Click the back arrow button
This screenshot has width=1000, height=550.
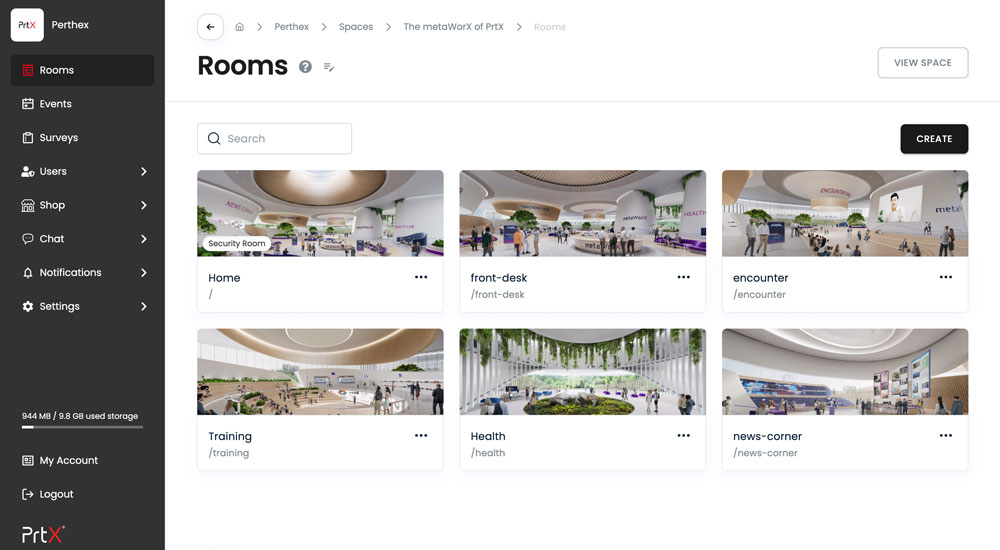tap(210, 27)
